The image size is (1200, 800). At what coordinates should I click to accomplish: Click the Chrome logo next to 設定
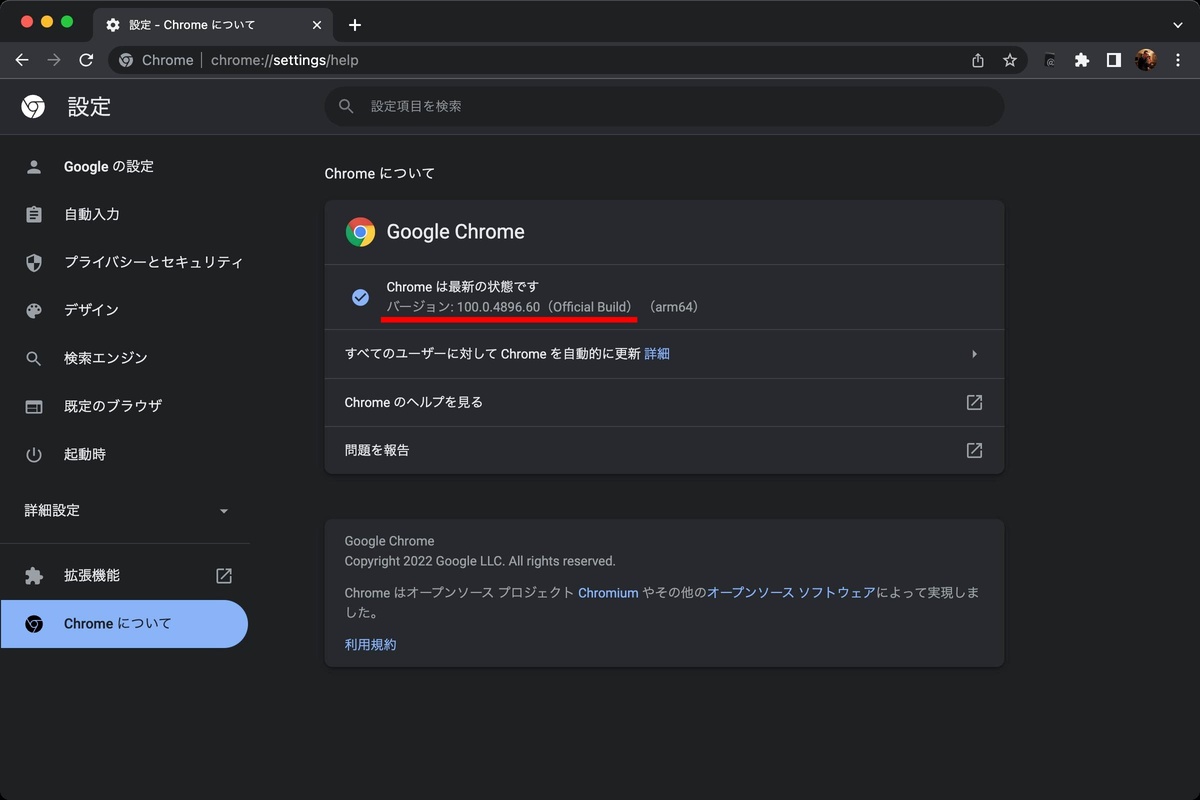click(33, 106)
